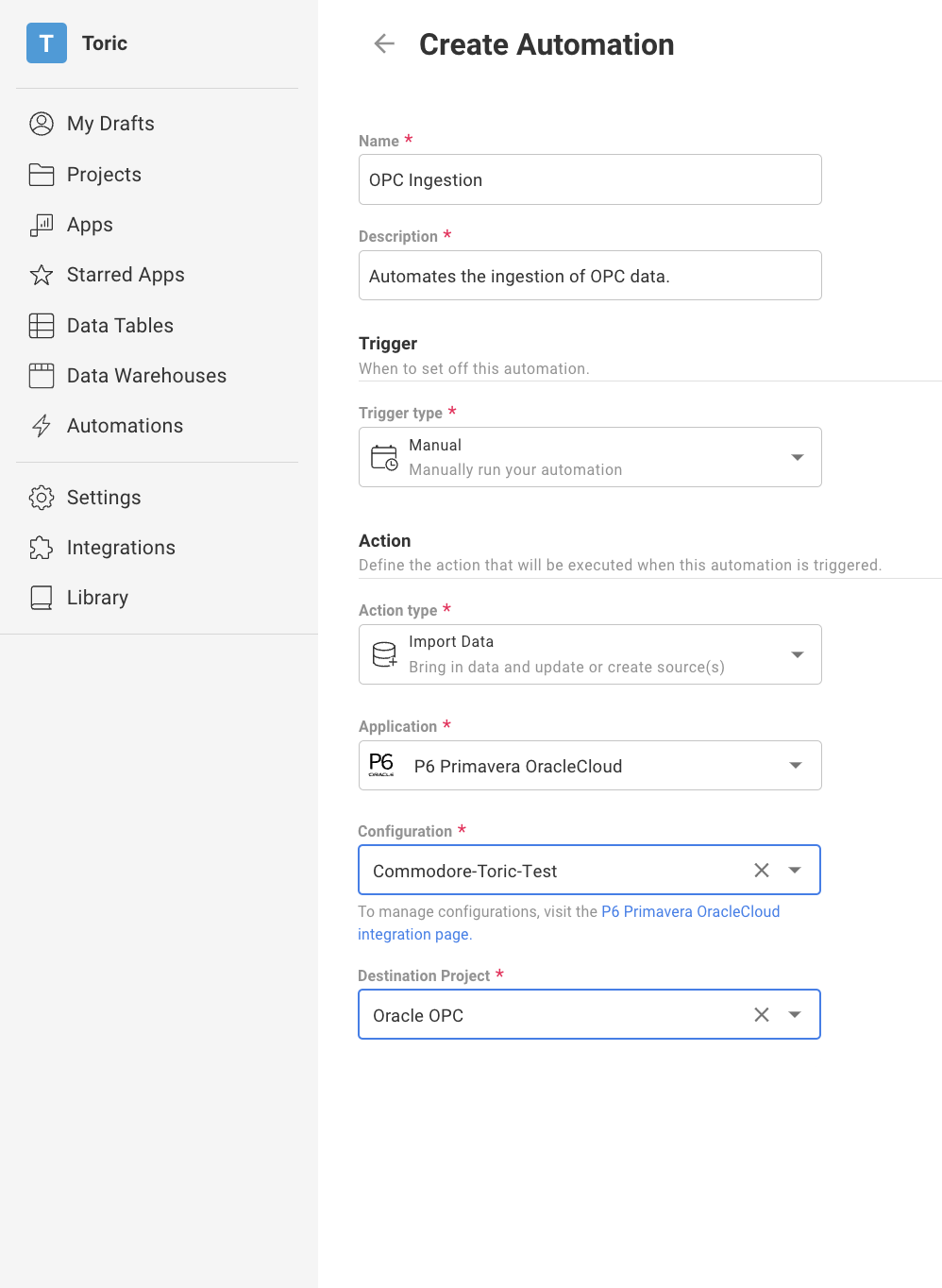The width and height of the screenshot is (942, 1288).
Task: Open My Drafts in sidebar
Action: coord(110,124)
